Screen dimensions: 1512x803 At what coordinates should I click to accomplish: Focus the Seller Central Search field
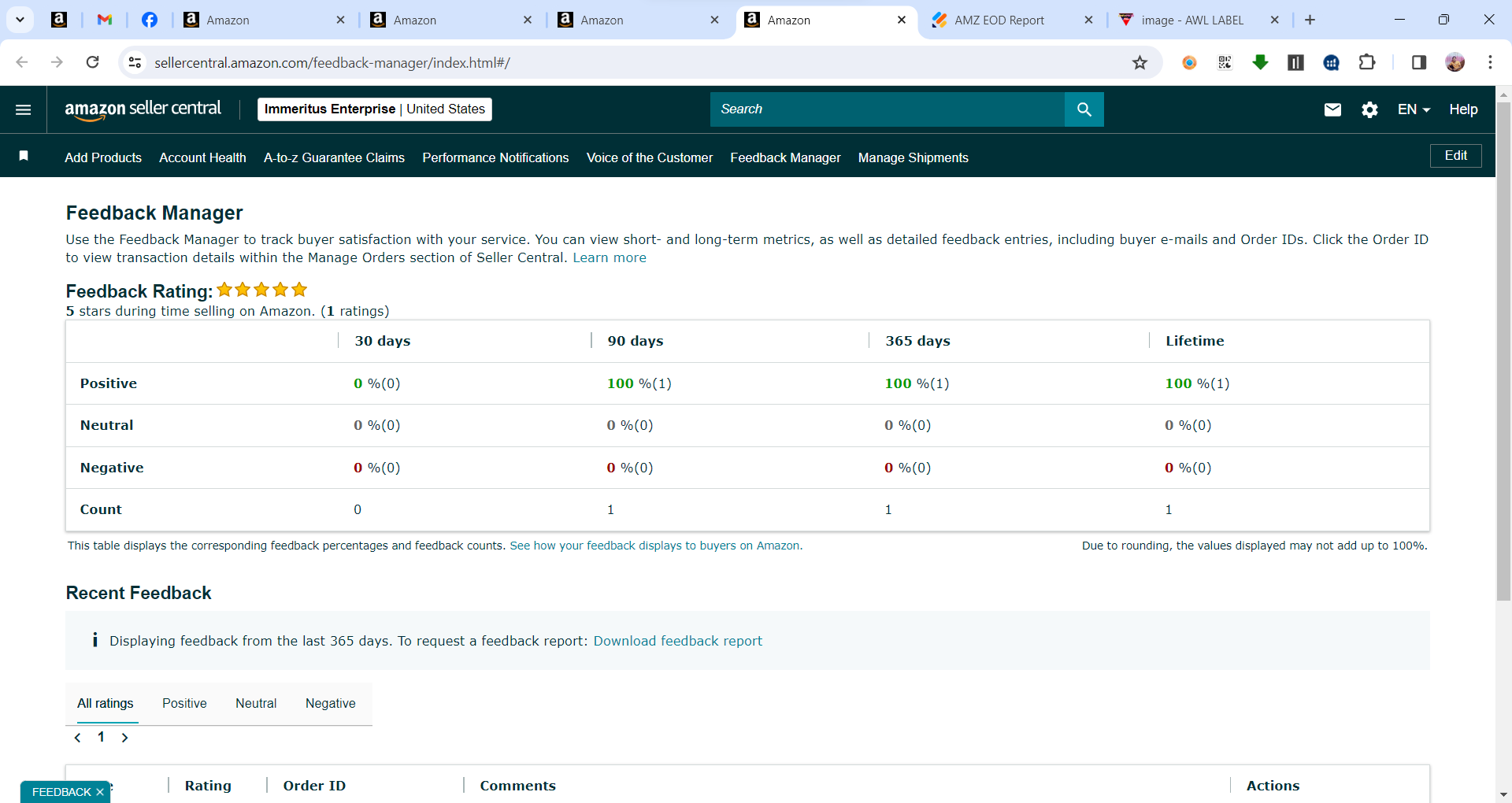[888, 109]
